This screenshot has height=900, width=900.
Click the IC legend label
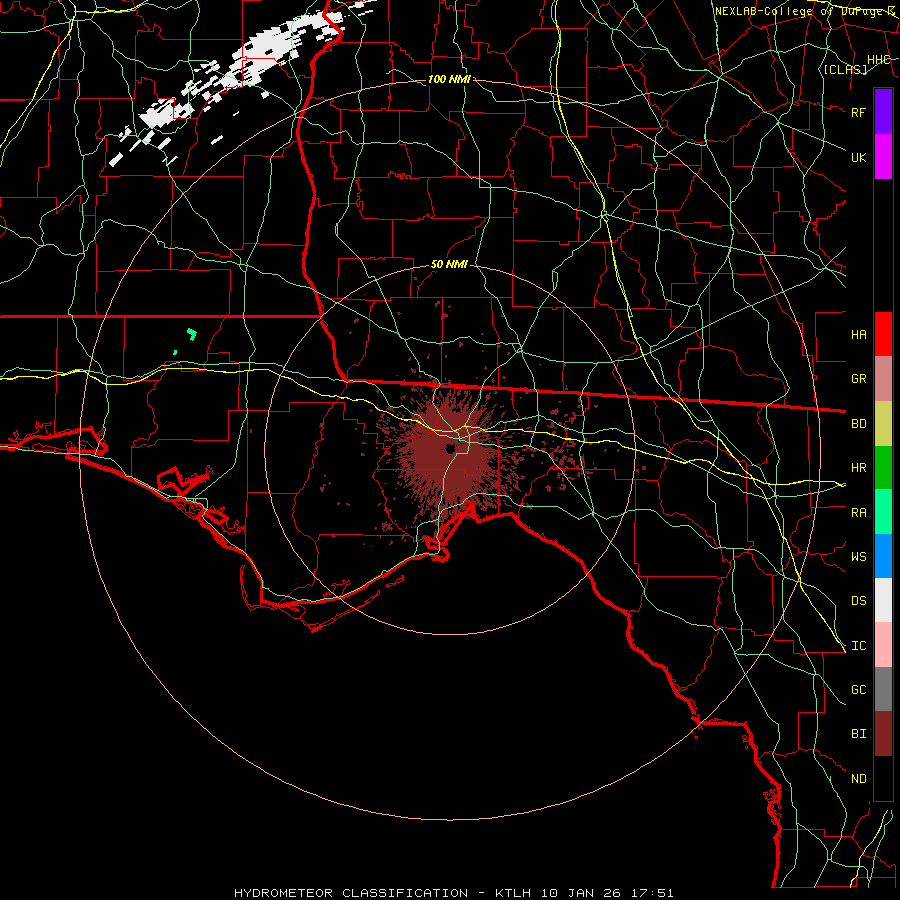(858, 646)
